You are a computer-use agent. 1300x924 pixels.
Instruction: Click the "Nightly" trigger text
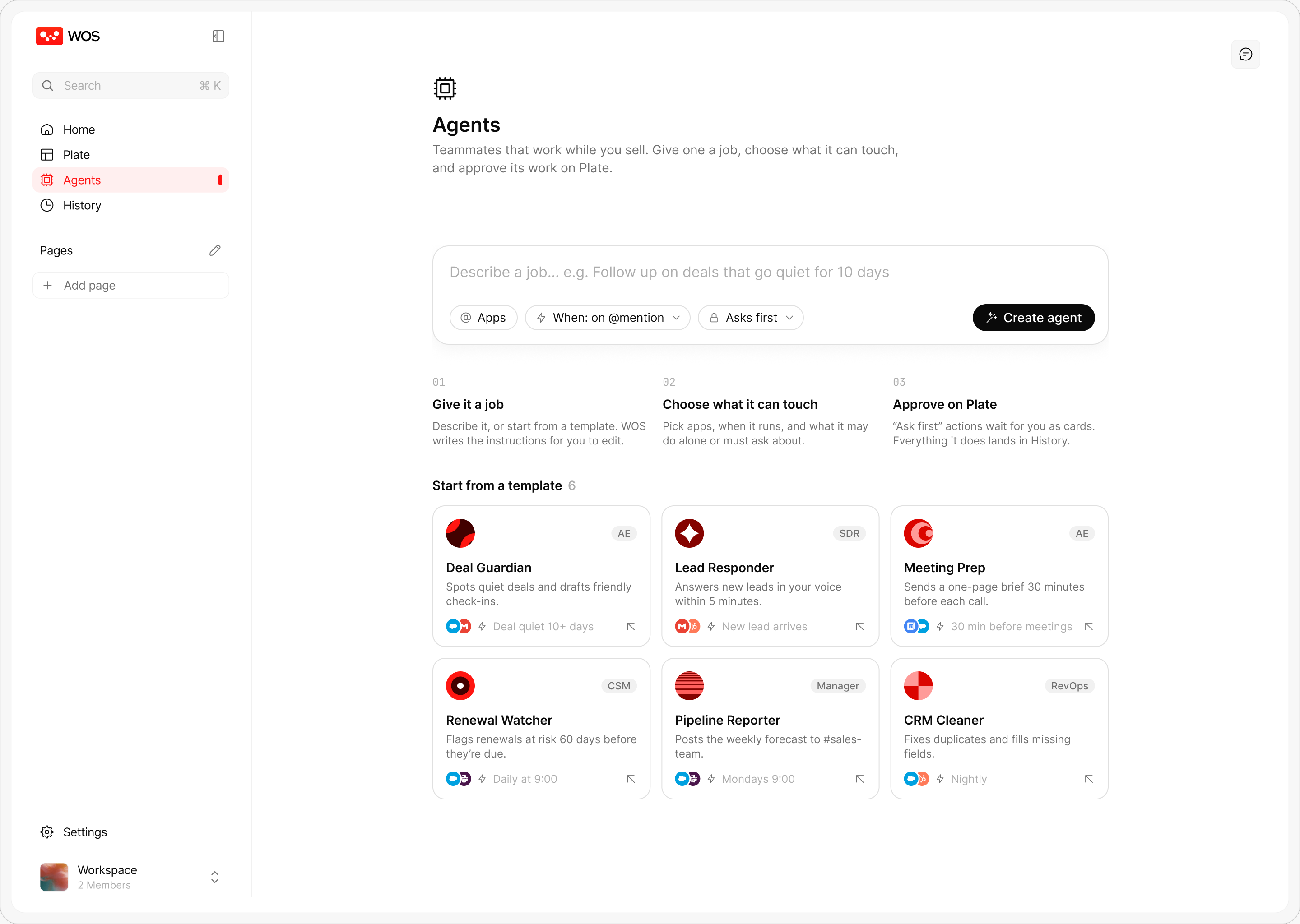pyautogui.click(x=968, y=779)
